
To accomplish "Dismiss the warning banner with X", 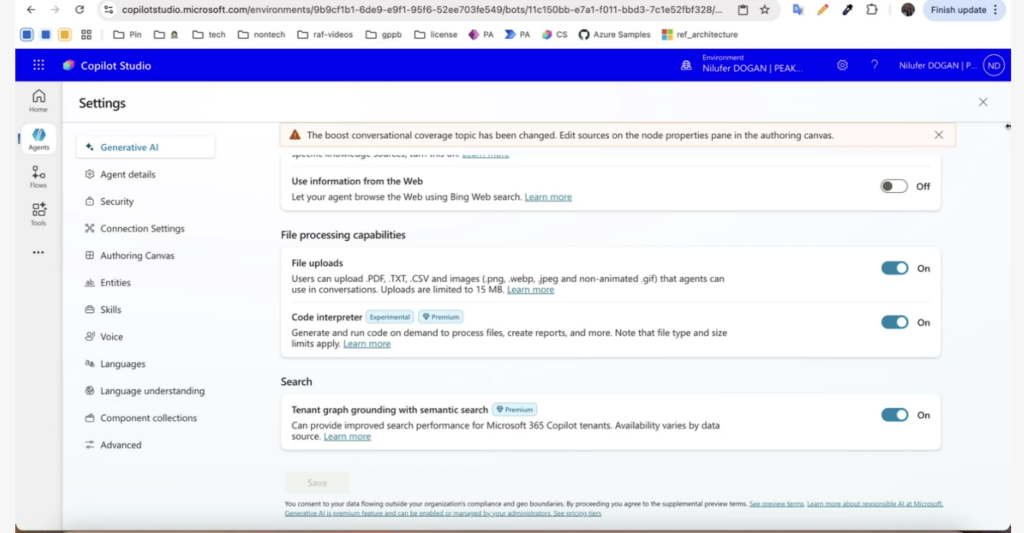I will click(938, 135).
